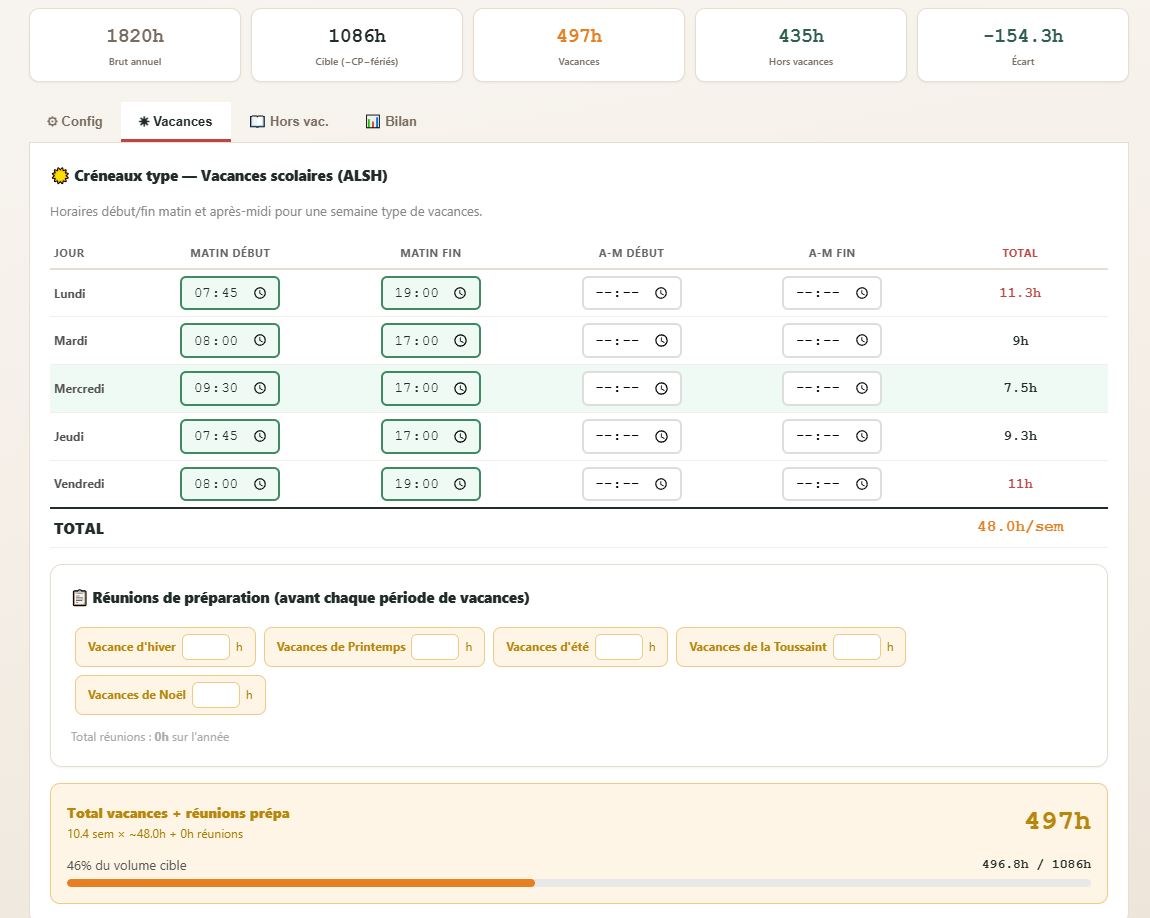Screen dimensions: 1150x918
Task: Click clock icon in Mercredi matin début field
Action: point(260,388)
